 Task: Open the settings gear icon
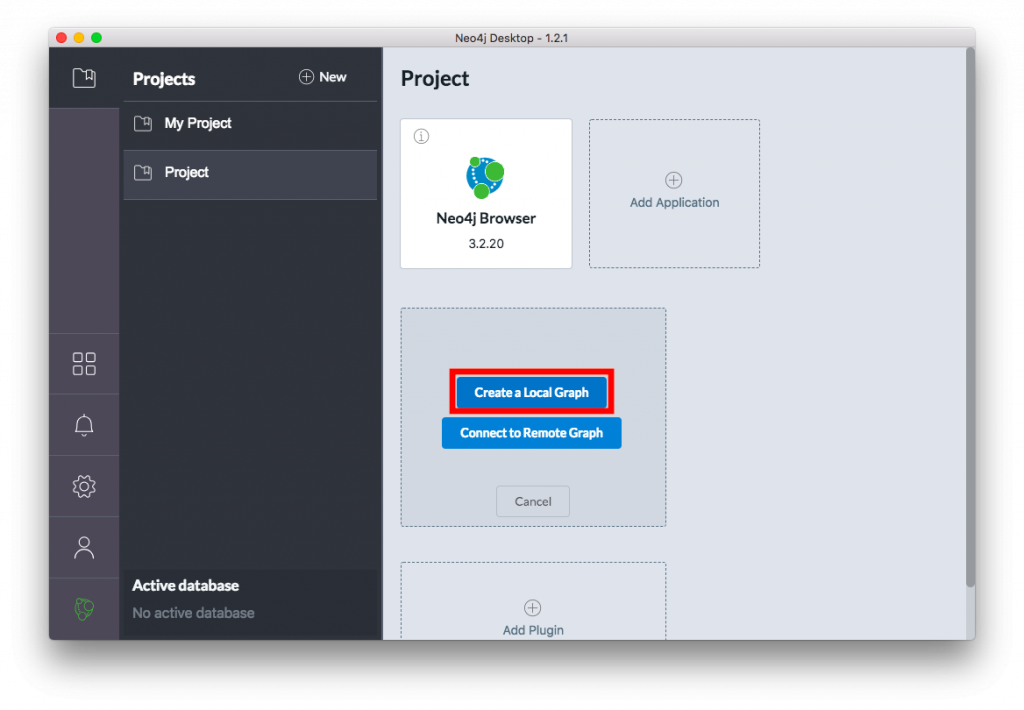point(84,487)
